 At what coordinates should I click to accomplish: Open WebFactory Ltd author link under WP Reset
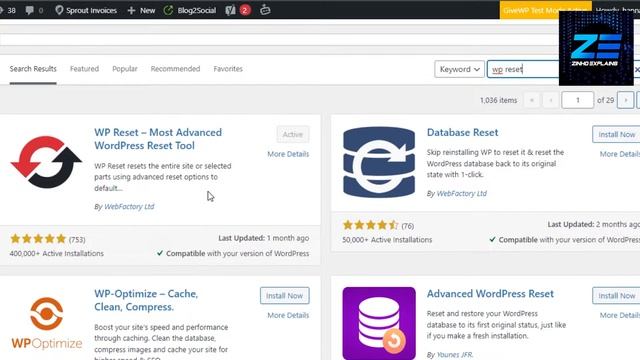tap(129, 207)
